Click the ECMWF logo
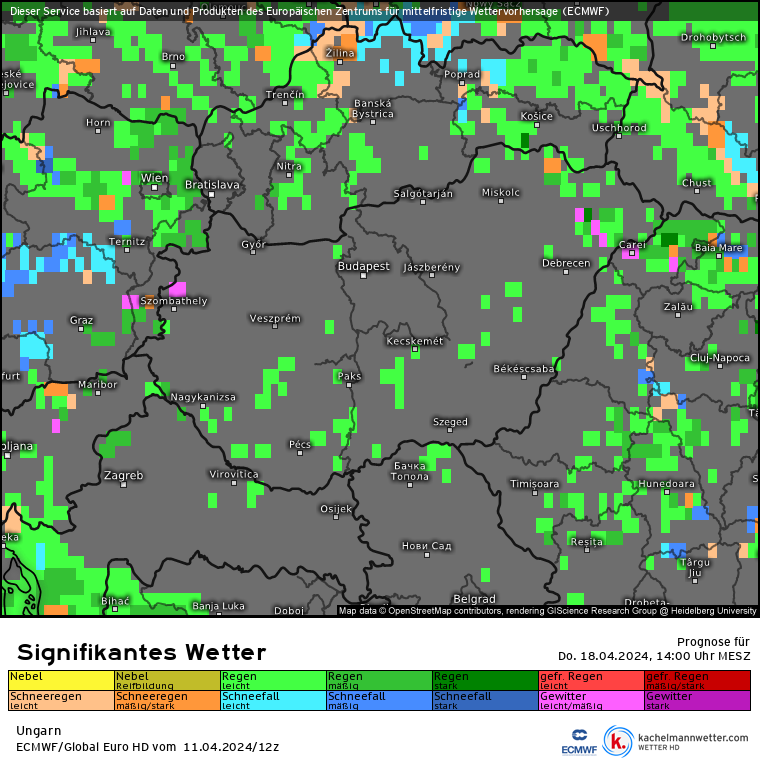The width and height of the screenshot is (760, 760). pos(579,740)
